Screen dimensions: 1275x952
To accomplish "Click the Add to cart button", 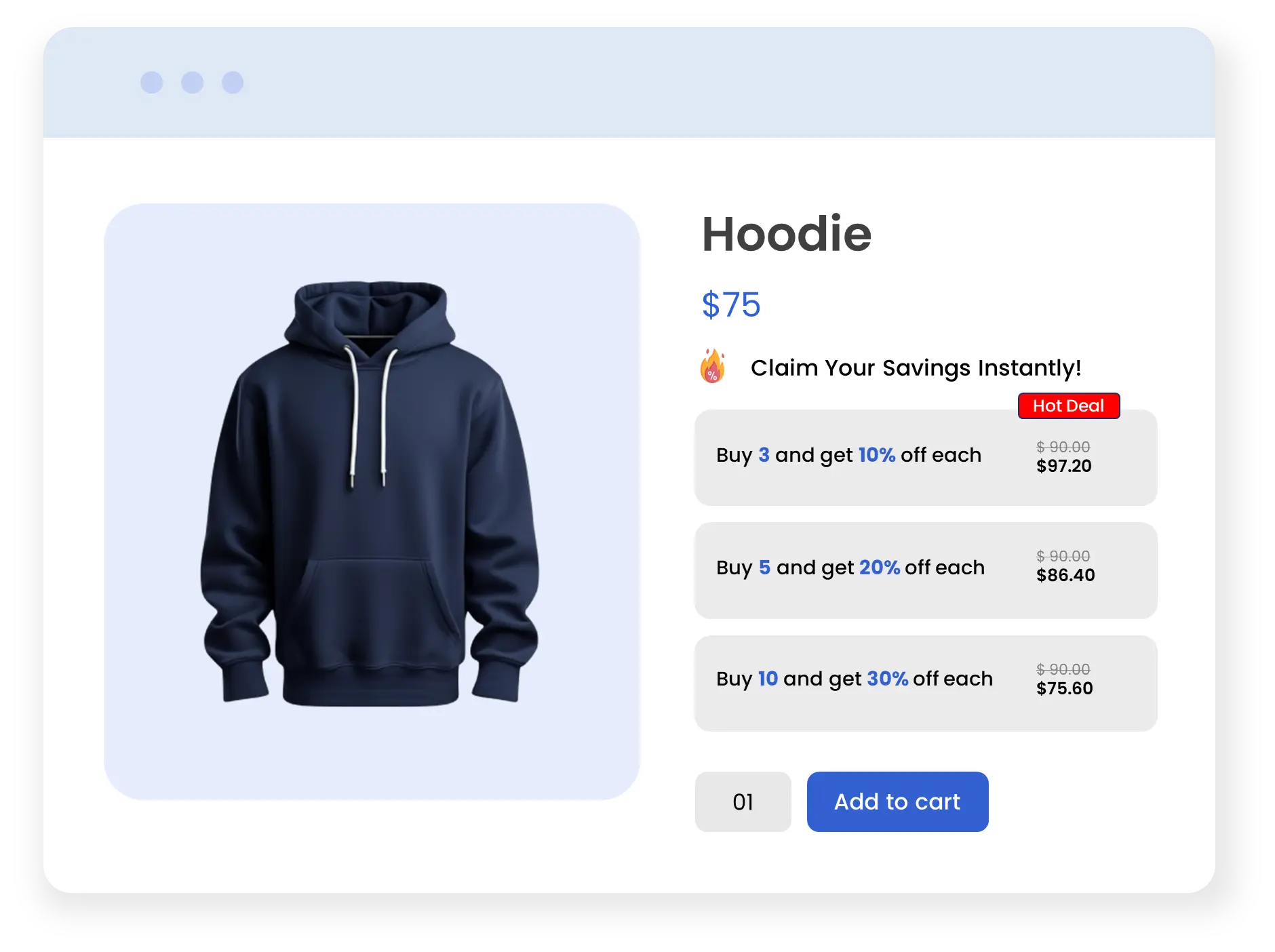I will tap(897, 801).
